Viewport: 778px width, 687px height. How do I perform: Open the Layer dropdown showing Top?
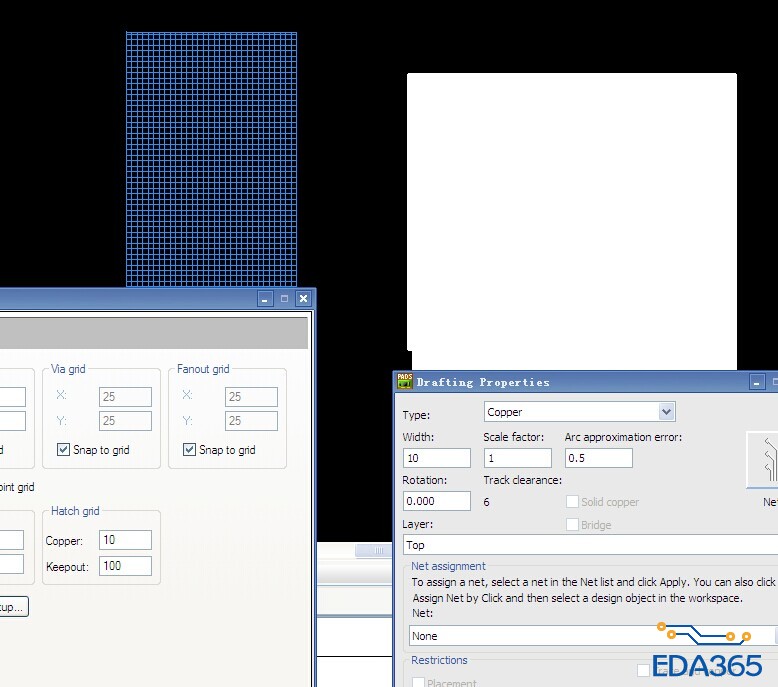590,545
